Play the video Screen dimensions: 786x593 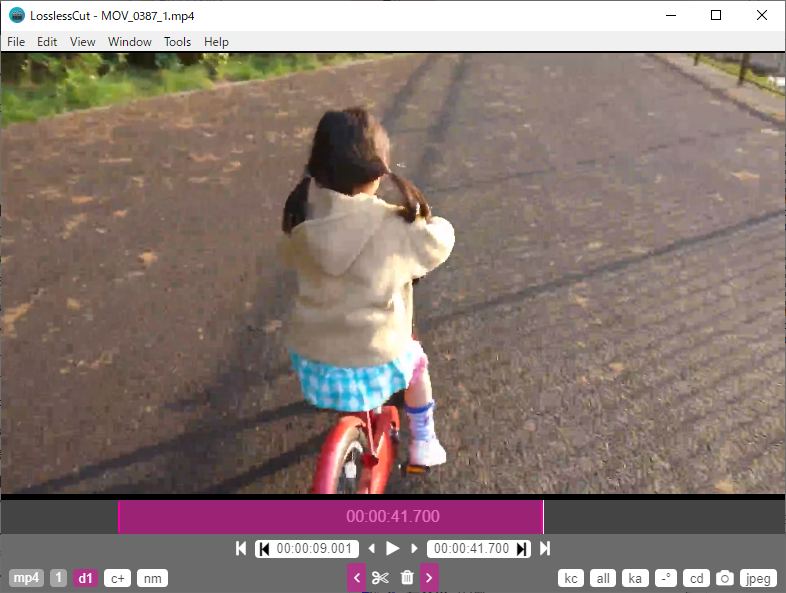click(x=392, y=548)
